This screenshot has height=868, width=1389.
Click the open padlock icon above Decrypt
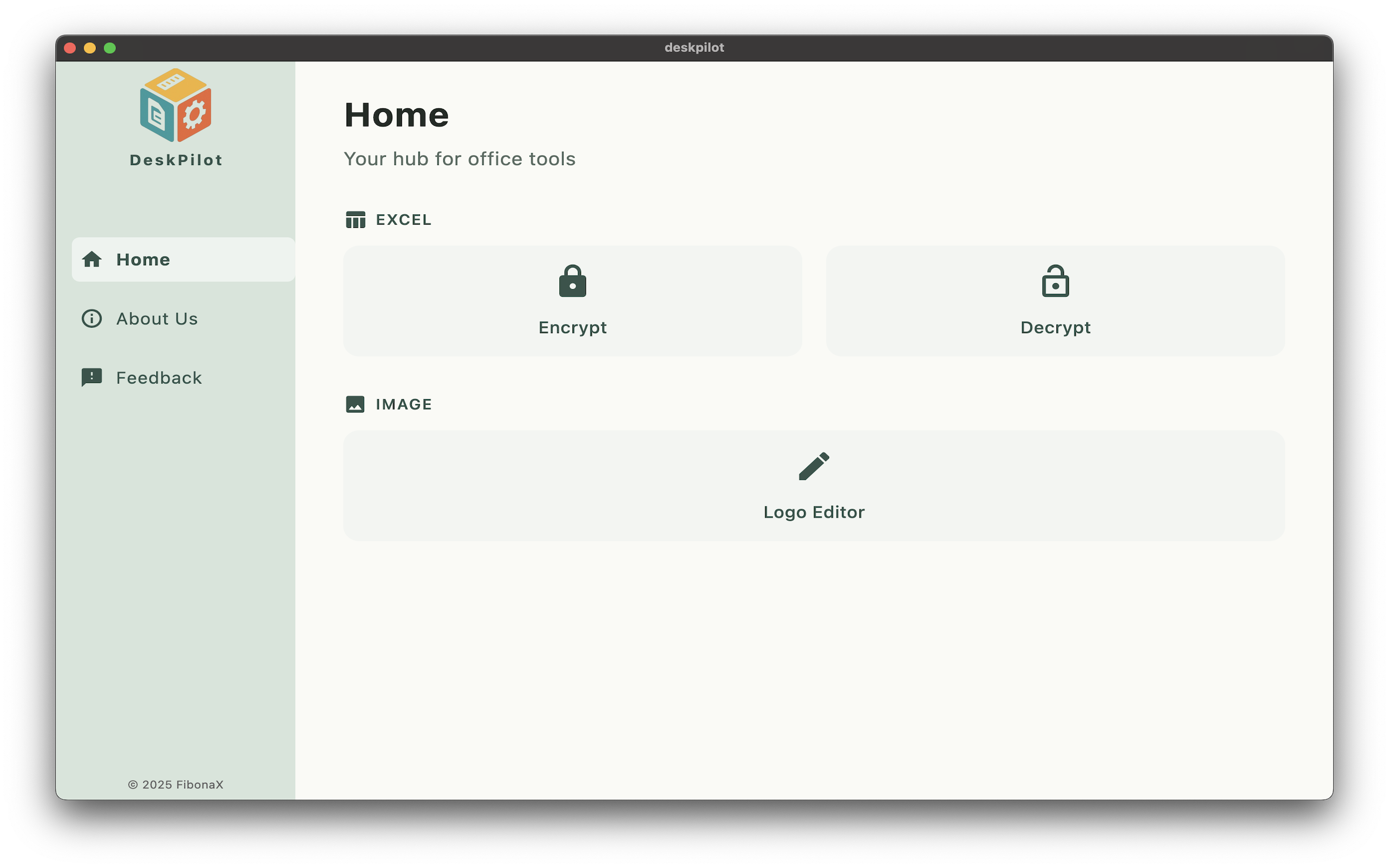(x=1055, y=282)
